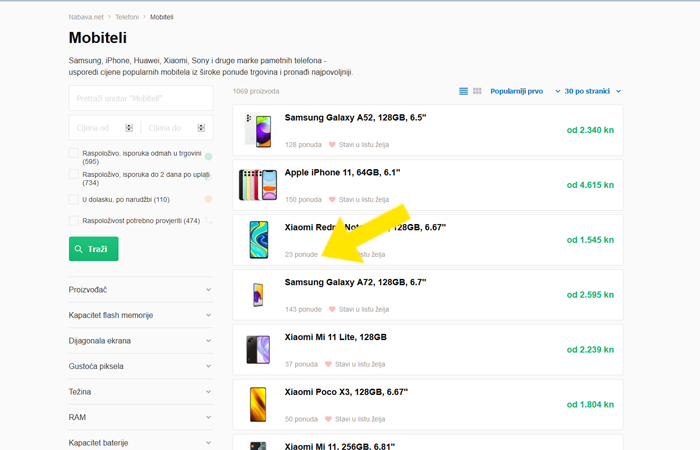Go to Nabava.net breadcrumb
700x450 pixels.
tap(86, 17)
